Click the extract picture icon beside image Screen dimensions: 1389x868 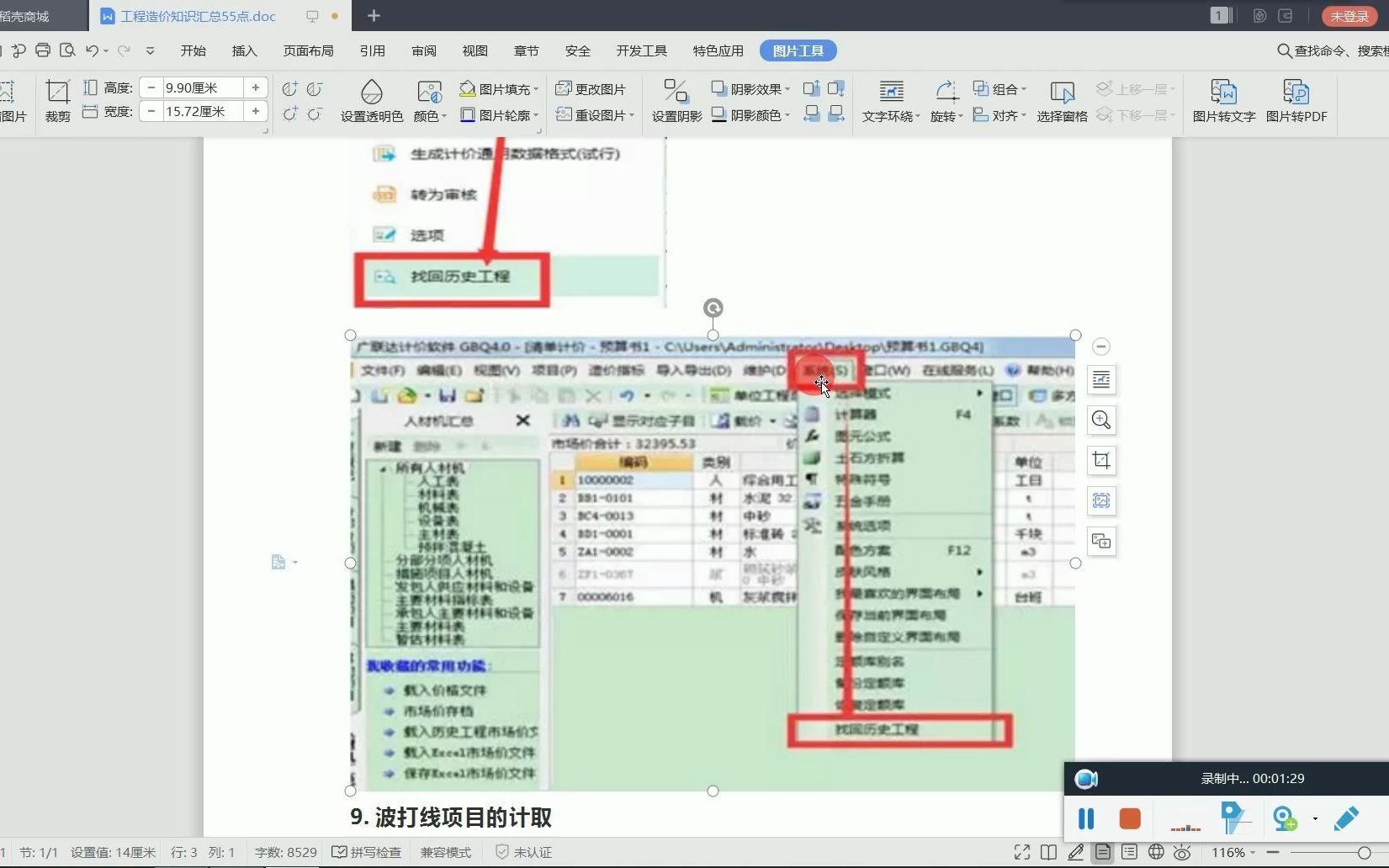[1101, 541]
